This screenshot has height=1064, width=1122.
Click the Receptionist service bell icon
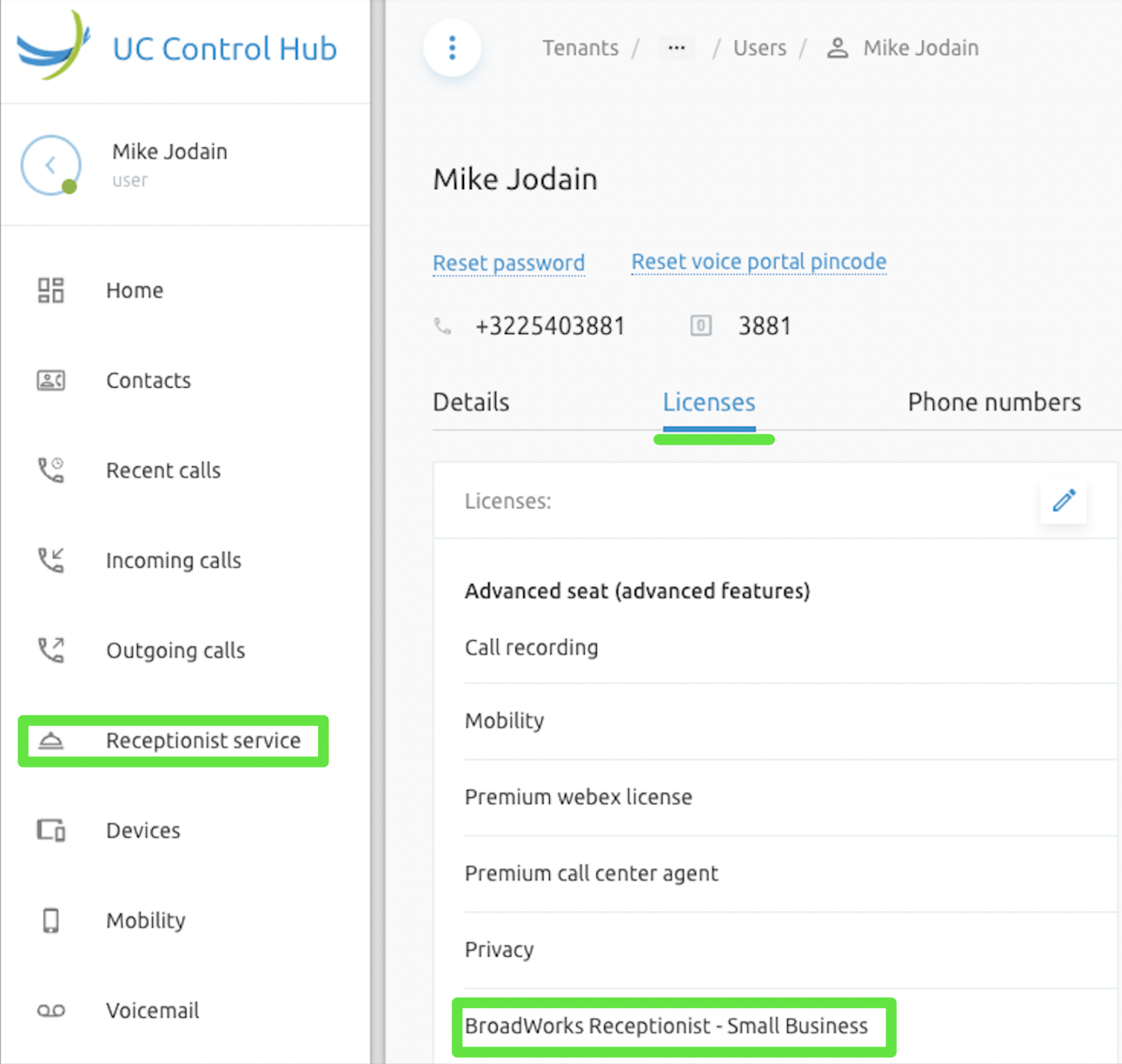pyautogui.click(x=50, y=740)
